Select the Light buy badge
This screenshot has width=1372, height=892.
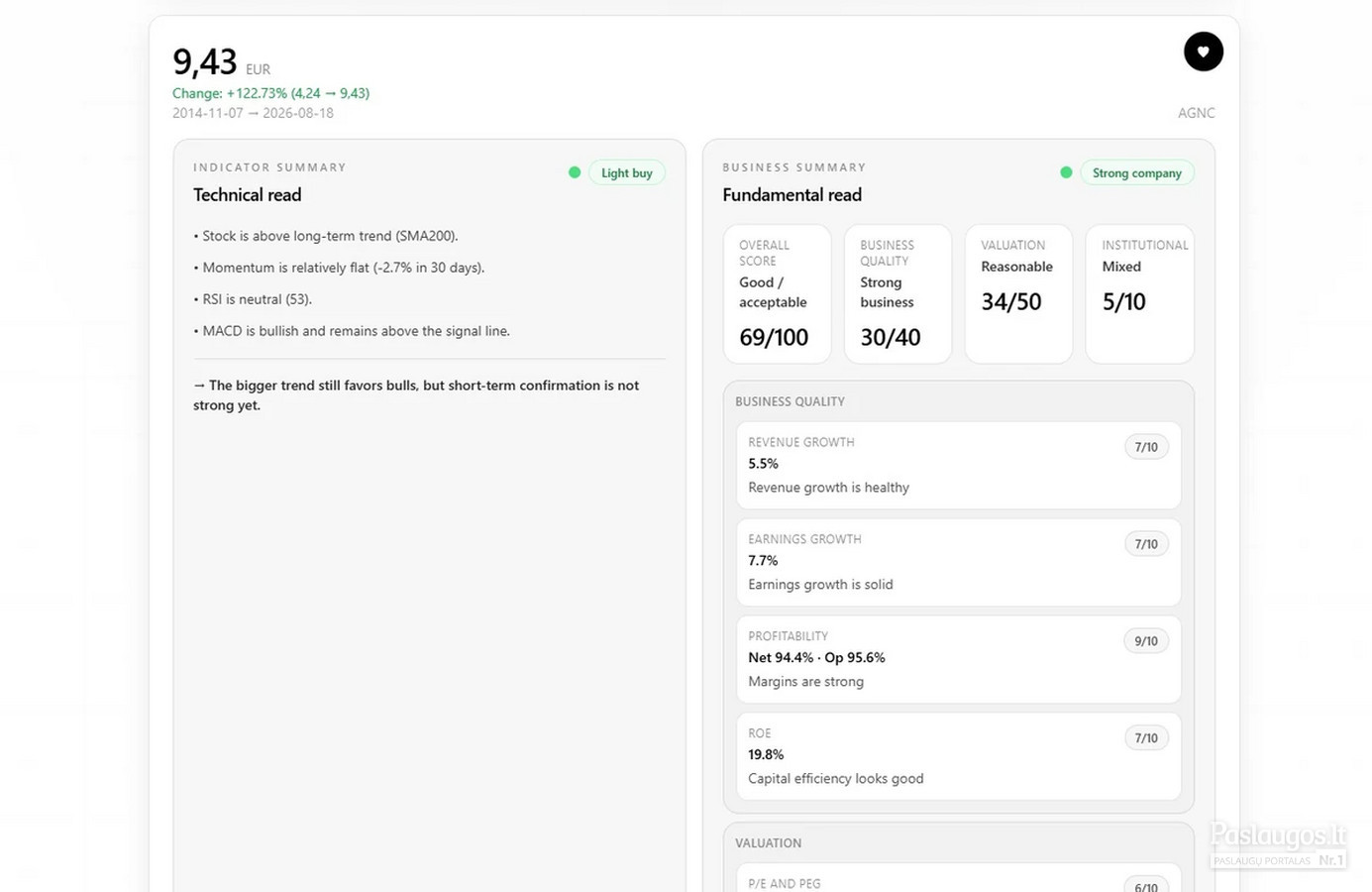[627, 172]
